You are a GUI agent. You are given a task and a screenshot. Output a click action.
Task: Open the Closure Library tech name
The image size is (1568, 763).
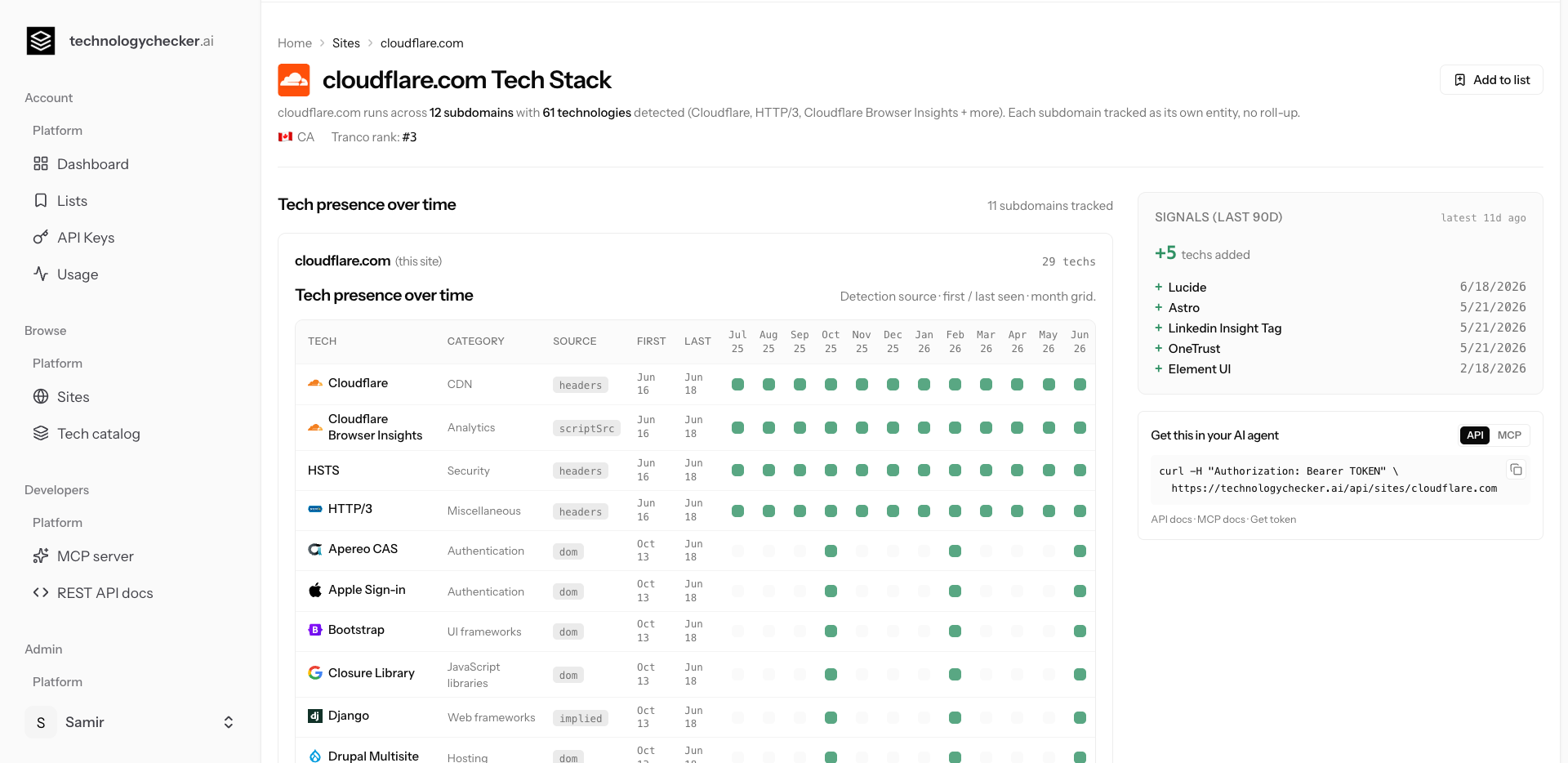click(372, 673)
